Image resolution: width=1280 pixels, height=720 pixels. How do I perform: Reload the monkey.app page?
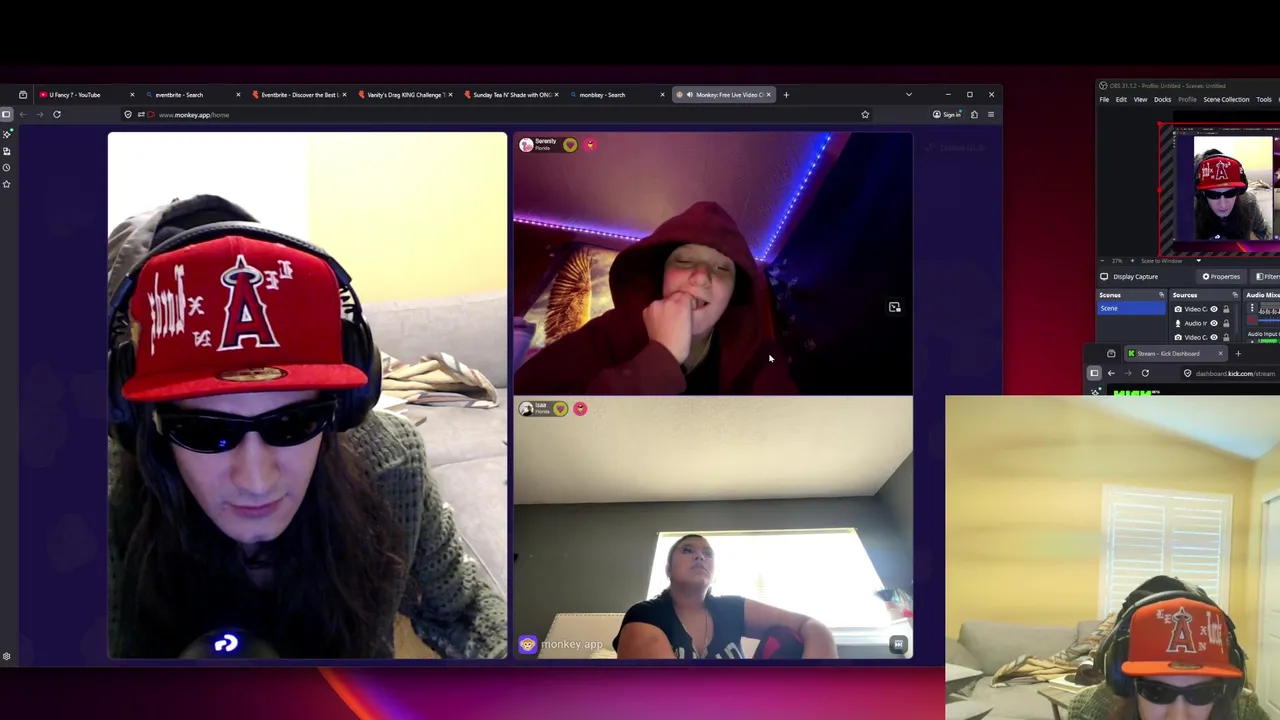point(57,114)
